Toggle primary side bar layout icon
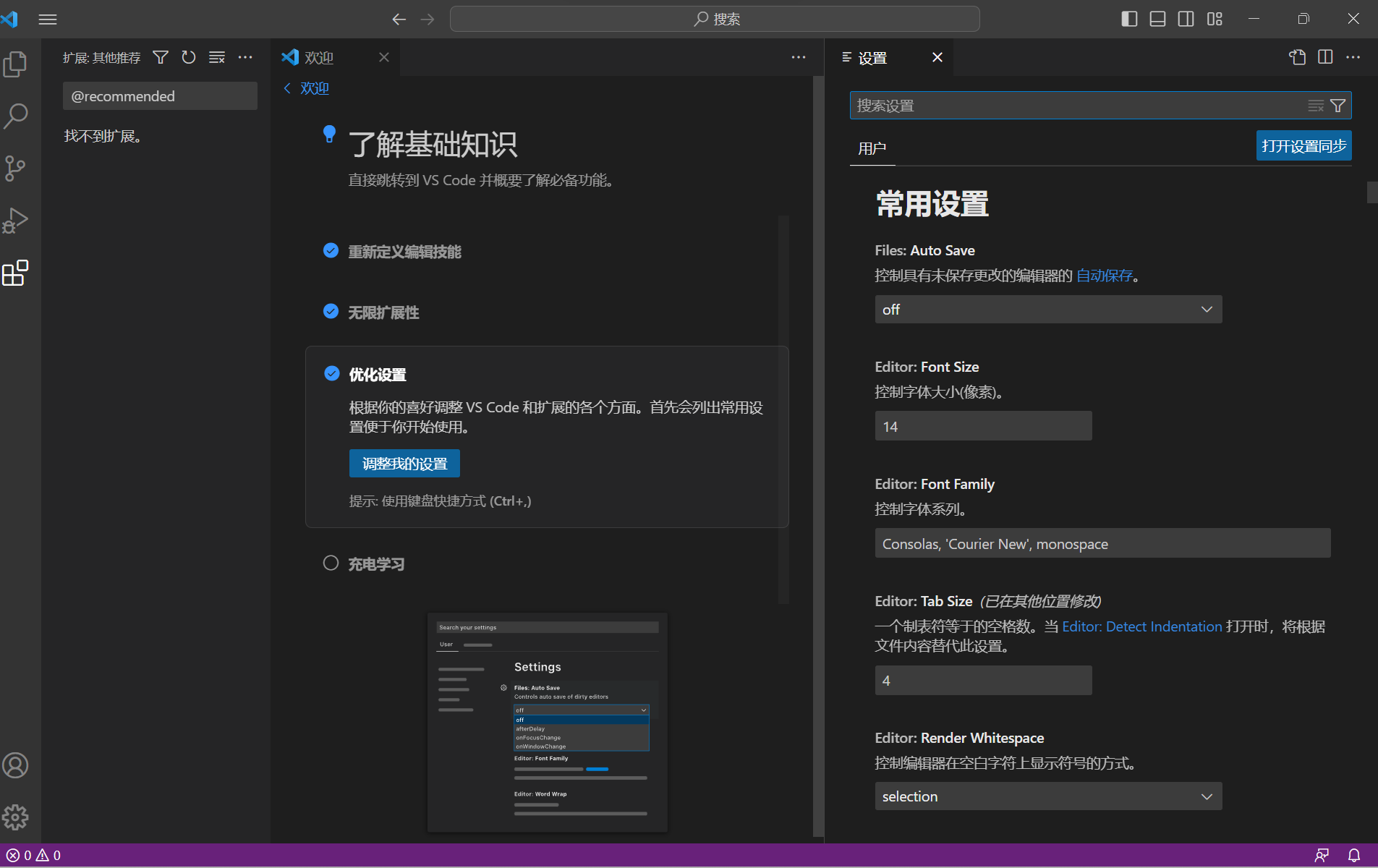Image resolution: width=1378 pixels, height=868 pixels. click(1129, 20)
